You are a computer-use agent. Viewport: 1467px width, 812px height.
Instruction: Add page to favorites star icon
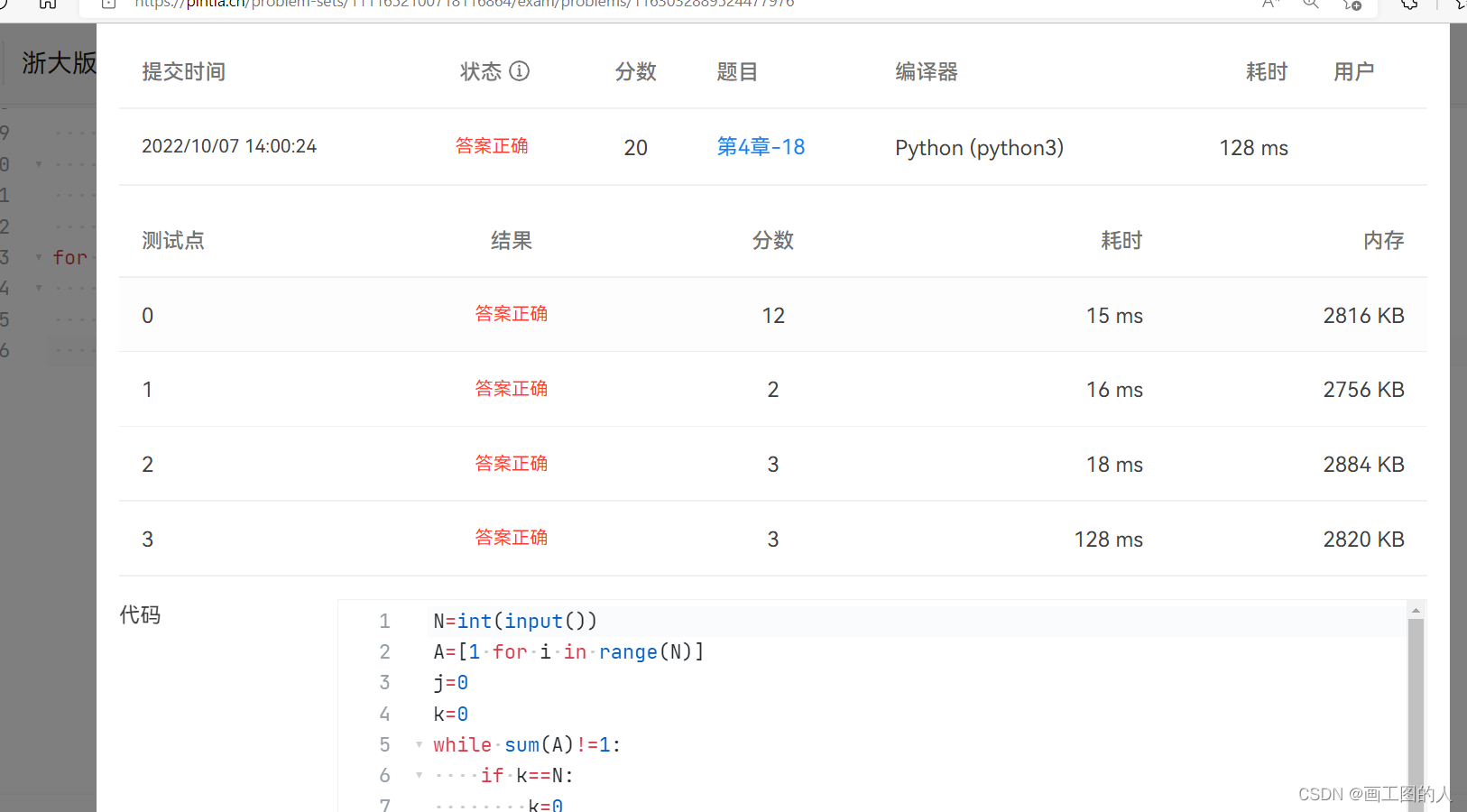click(1352, 4)
